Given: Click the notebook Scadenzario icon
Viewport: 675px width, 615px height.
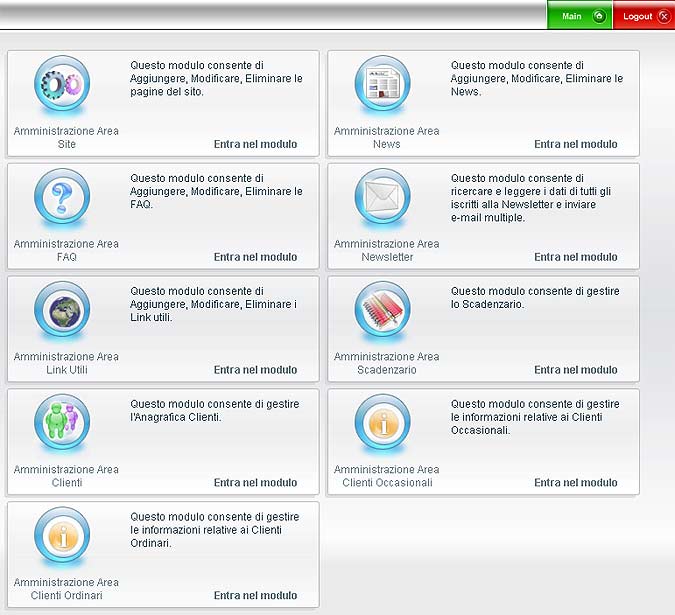Looking at the screenshot, I should 382,309.
